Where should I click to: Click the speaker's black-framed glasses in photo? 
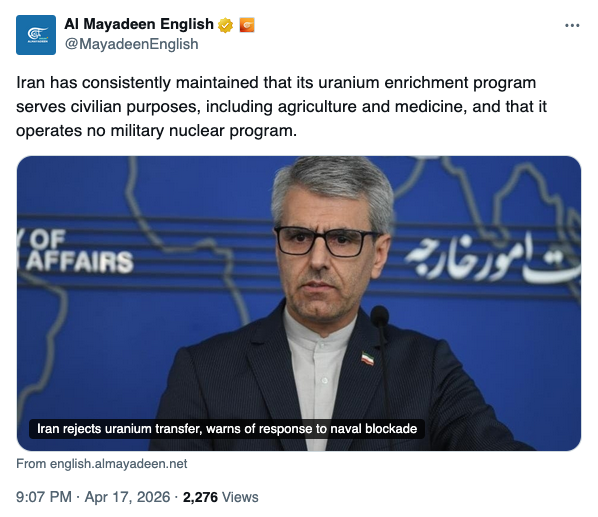327,241
